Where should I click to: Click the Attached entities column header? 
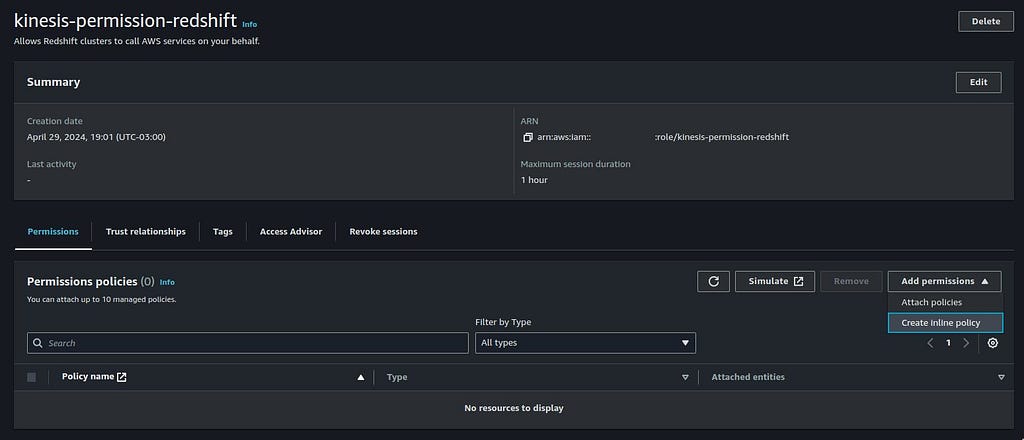[x=748, y=377]
